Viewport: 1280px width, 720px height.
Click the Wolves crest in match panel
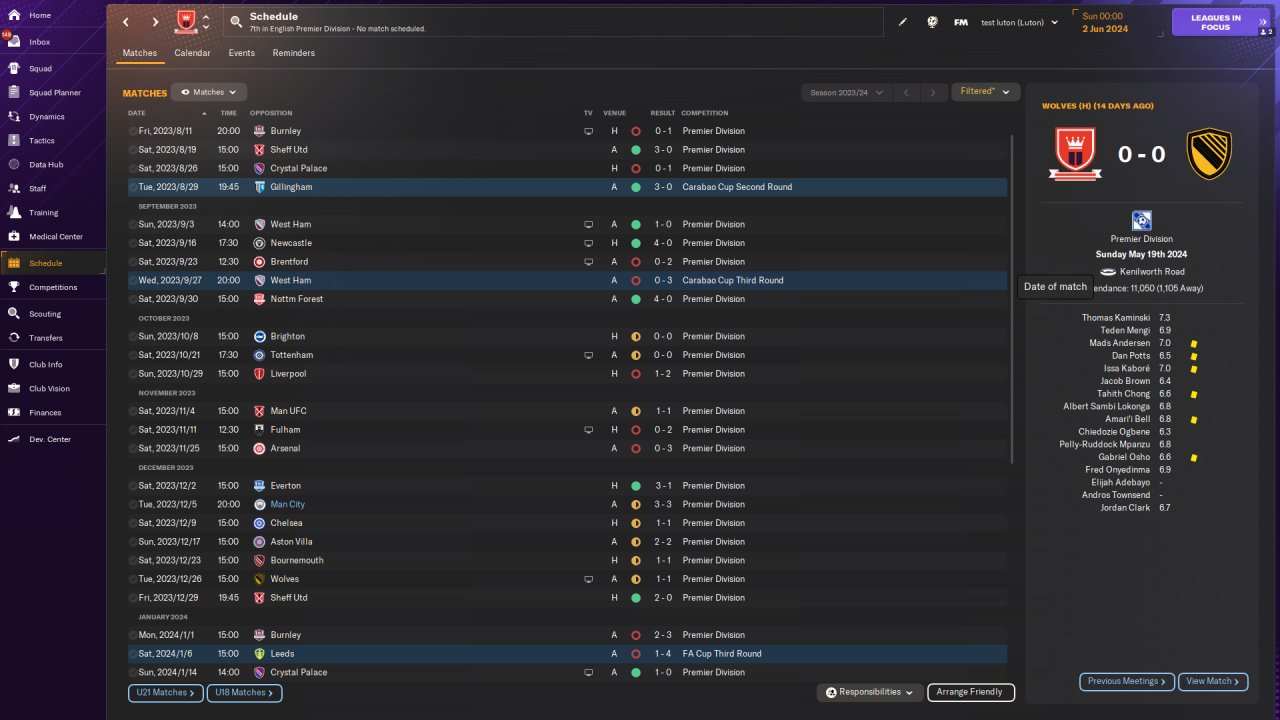(1209, 154)
